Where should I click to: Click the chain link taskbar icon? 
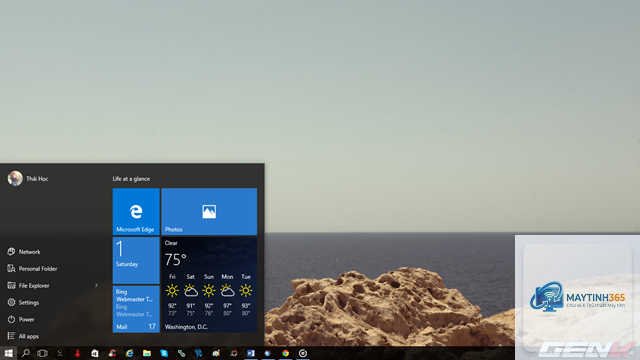coord(181,353)
